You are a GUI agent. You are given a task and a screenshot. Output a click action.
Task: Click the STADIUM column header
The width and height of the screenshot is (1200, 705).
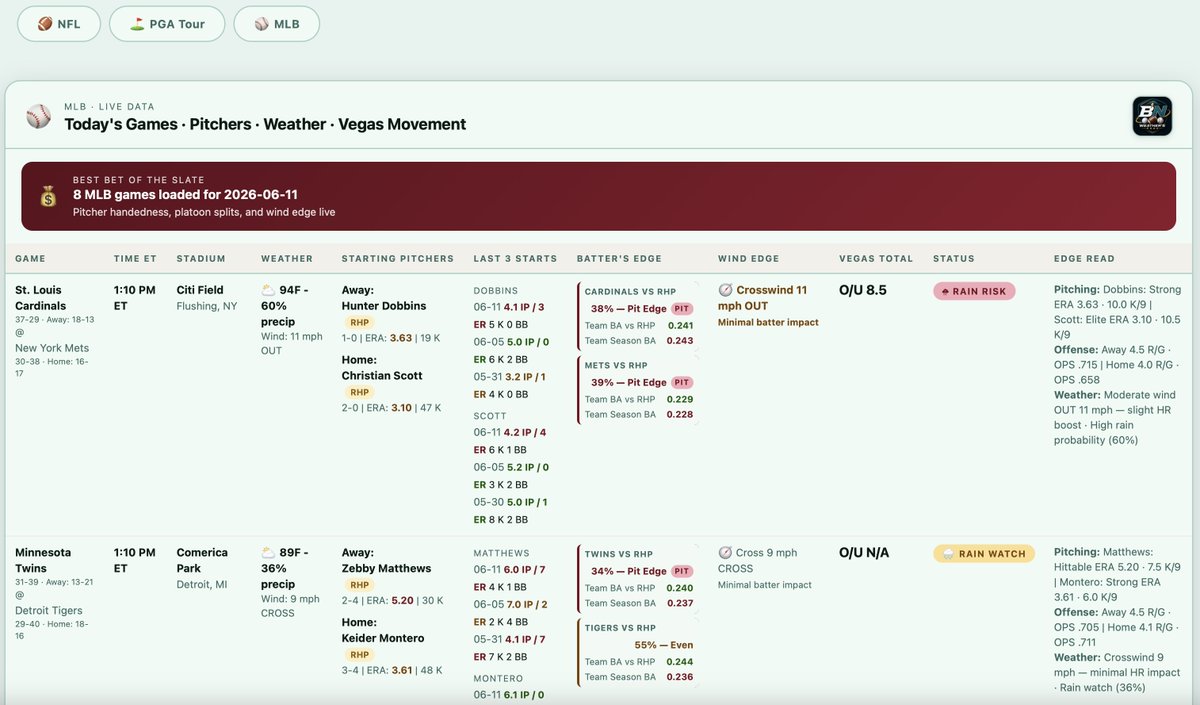pos(201,258)
